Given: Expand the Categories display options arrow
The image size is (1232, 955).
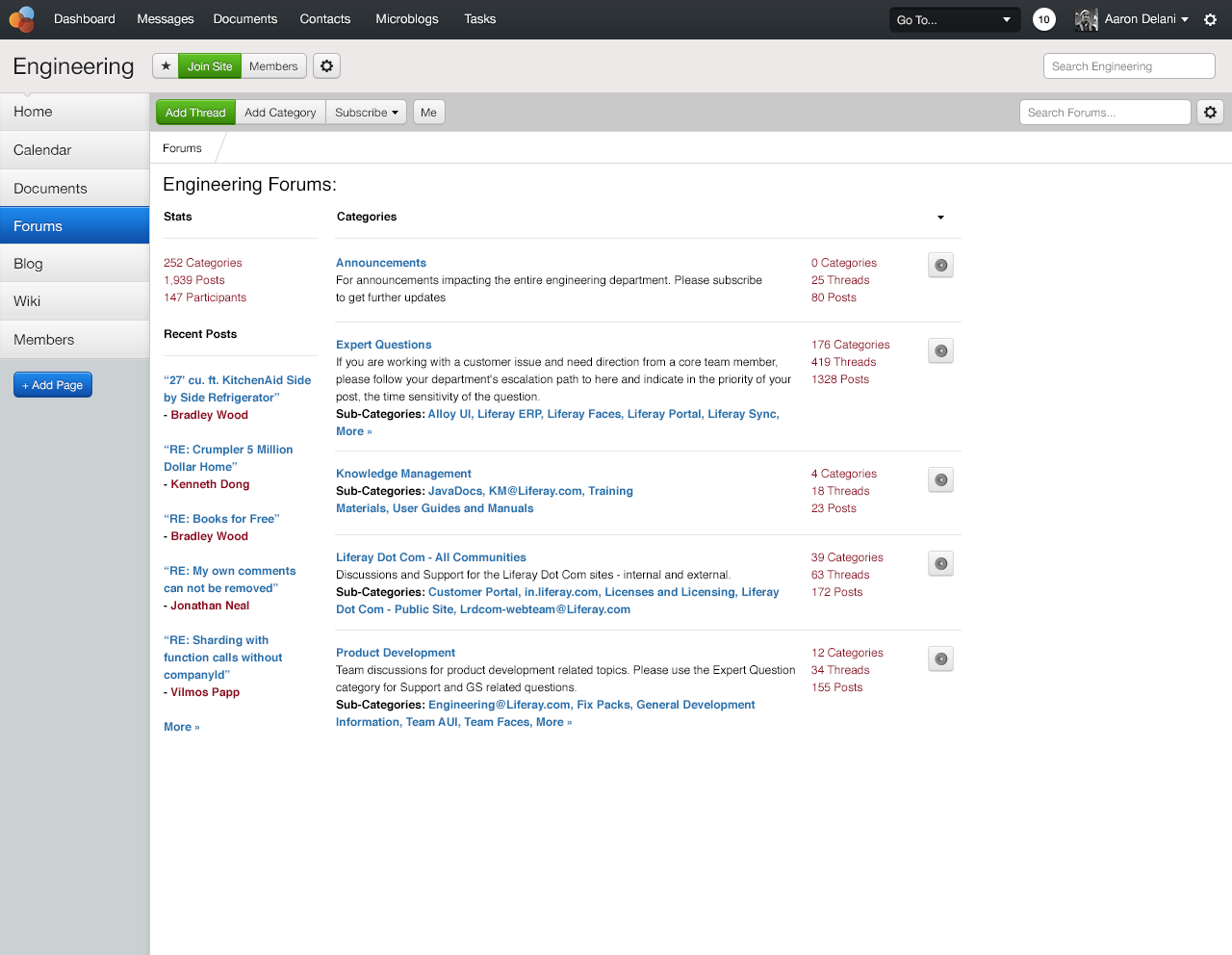Looking at the screenshot, I should [940, 218].
